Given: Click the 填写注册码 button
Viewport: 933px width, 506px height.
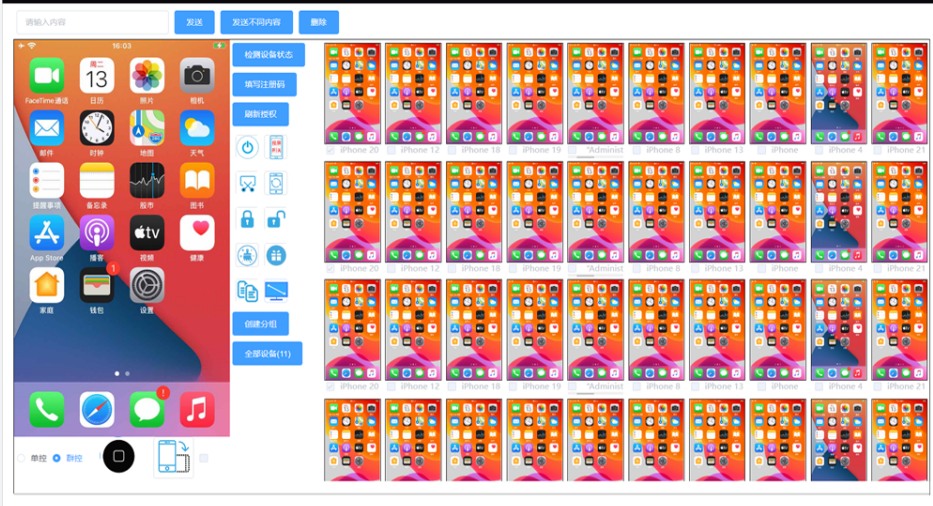Looking at the screenshot, I should tap(265, 85).
